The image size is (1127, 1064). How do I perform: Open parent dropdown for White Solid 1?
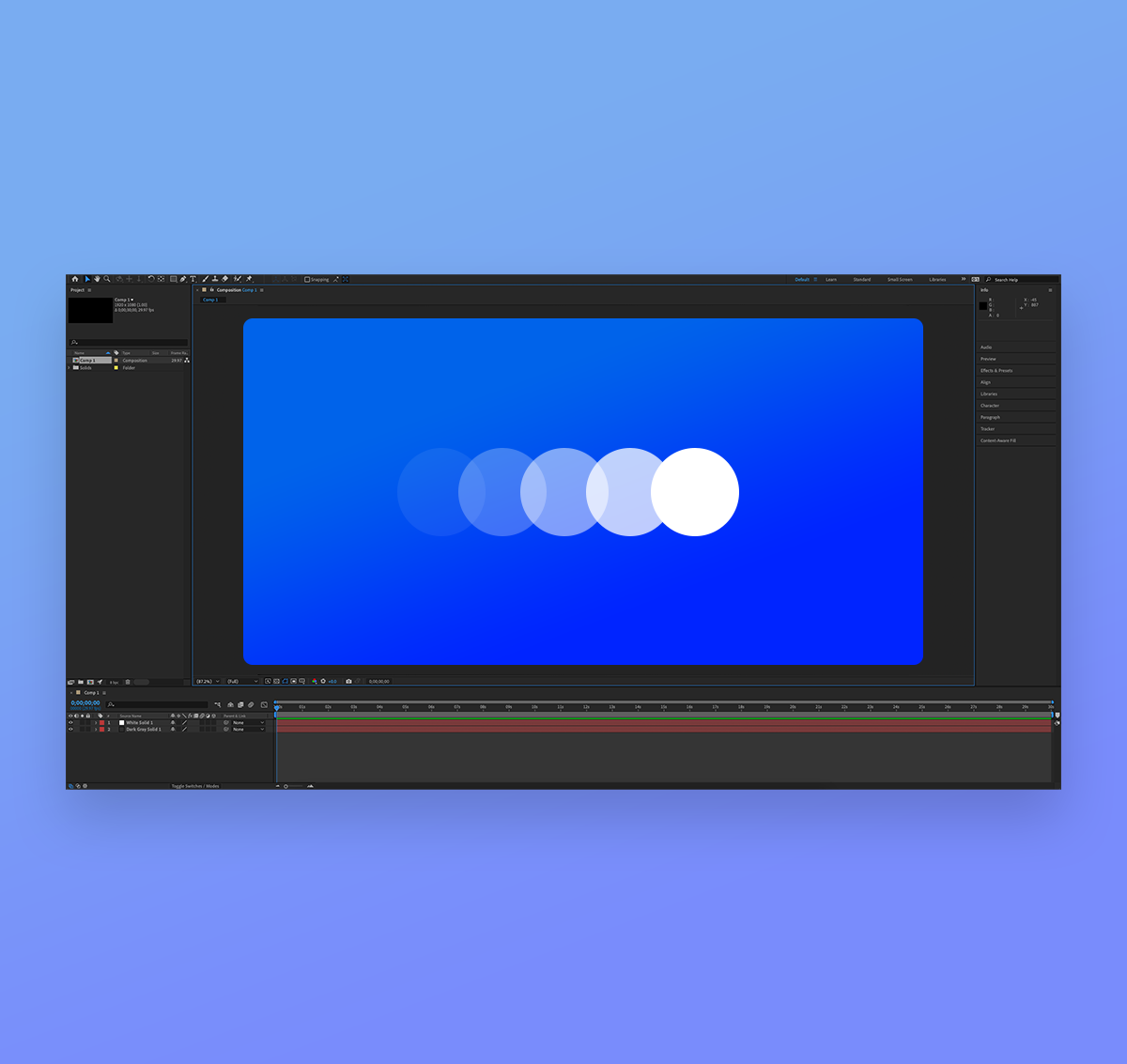pos(249,722)
